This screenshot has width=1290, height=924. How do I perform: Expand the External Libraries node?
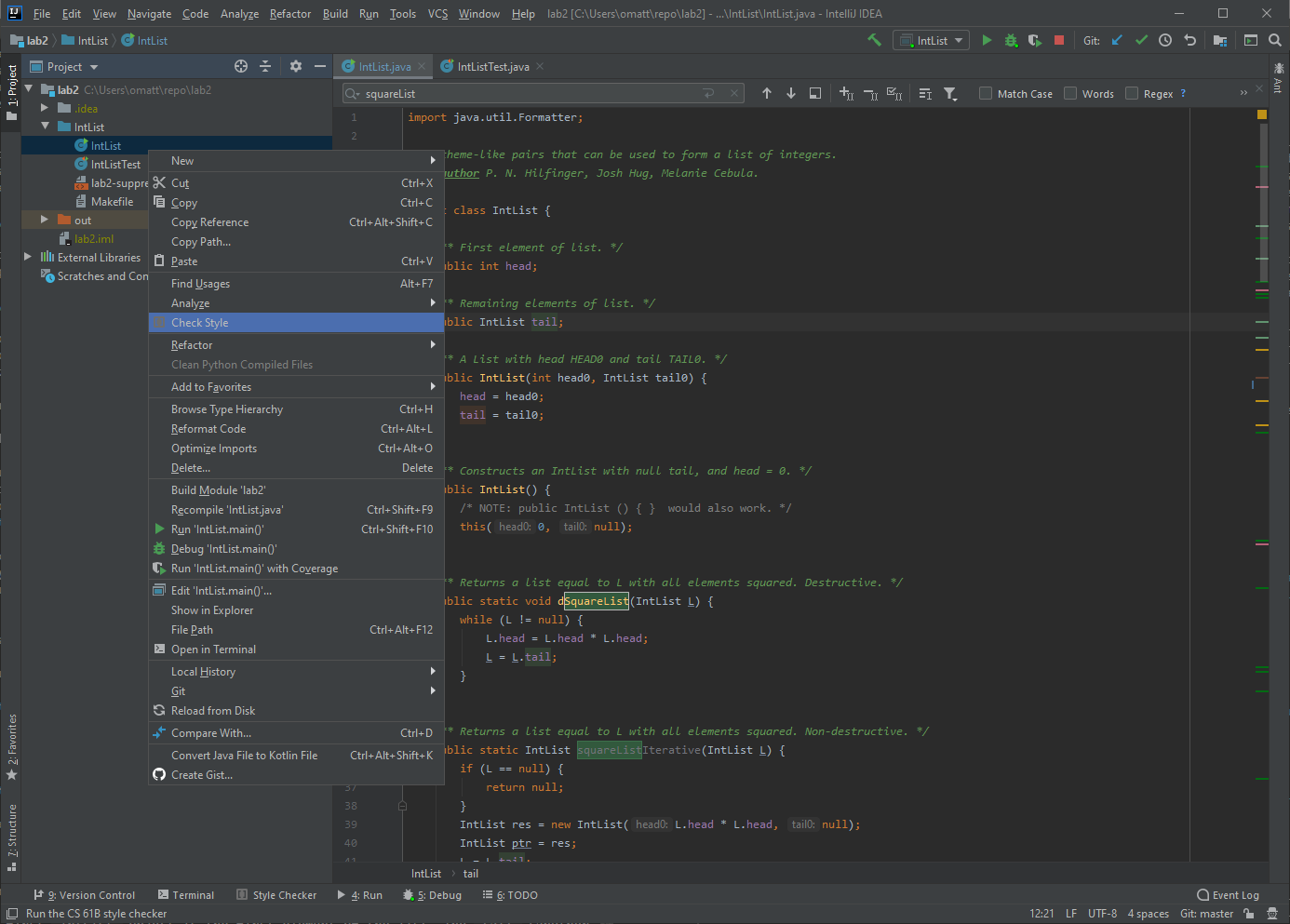(27, 257)
